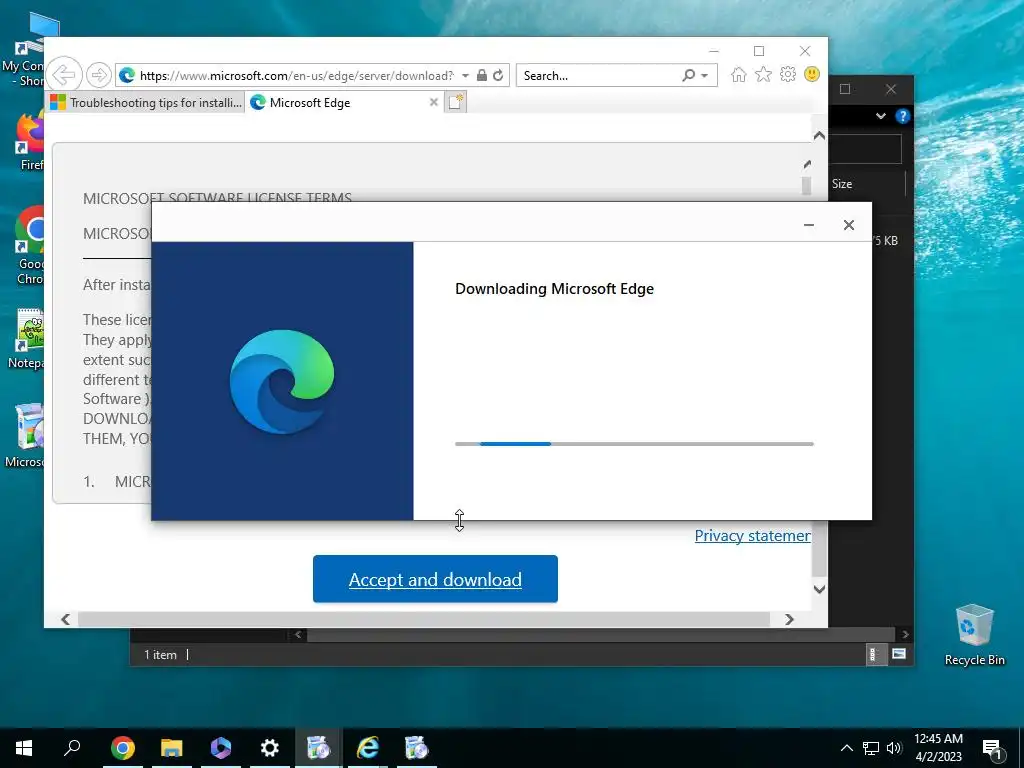Expand the ribbon chevron in File Explorer window
This screenshot has height=768, width=1024.
881,116
